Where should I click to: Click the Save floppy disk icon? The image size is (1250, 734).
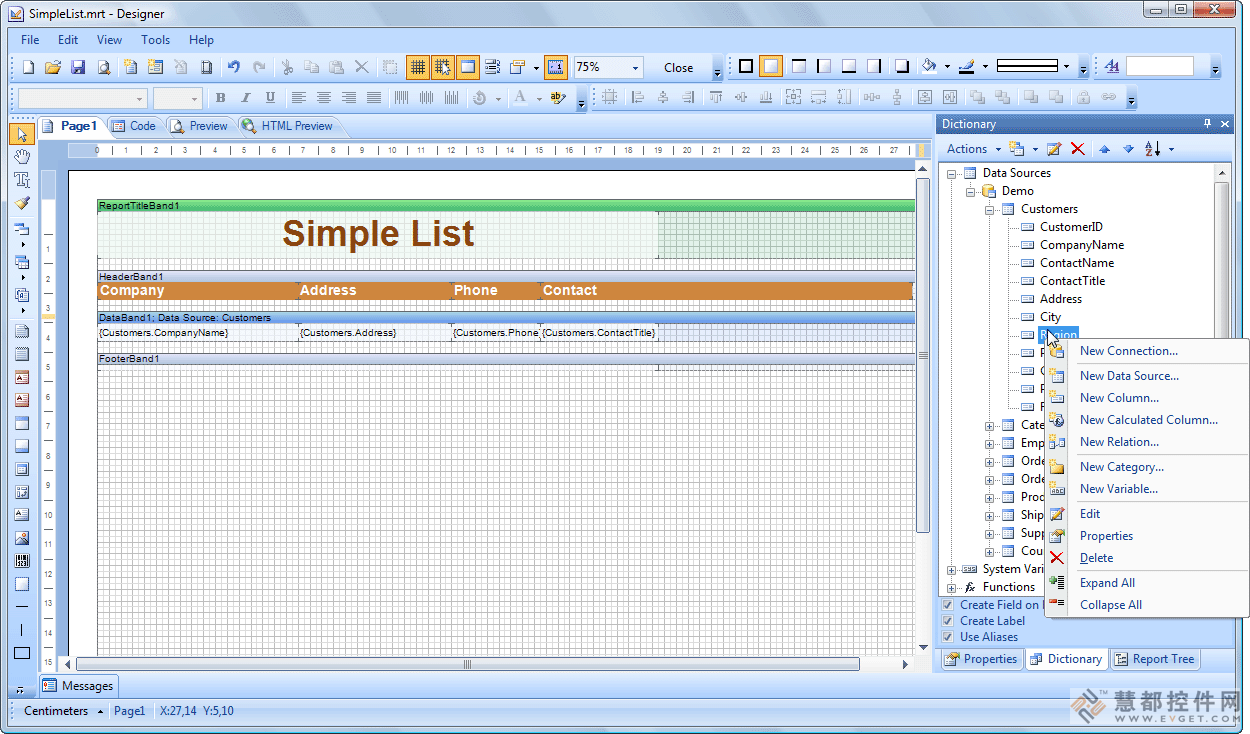78,68
